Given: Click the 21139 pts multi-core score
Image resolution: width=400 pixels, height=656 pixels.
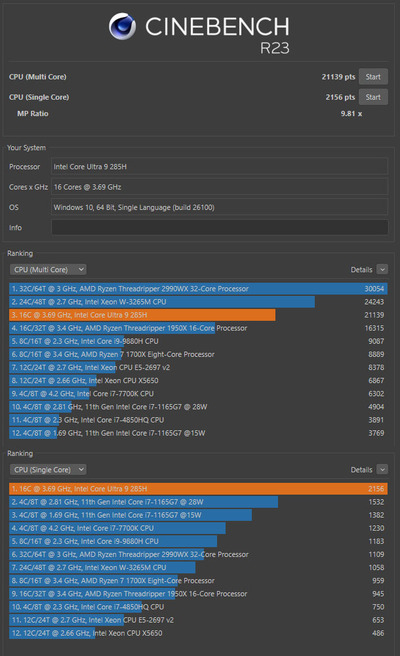Looking at the screenshot, I should 338,77.
